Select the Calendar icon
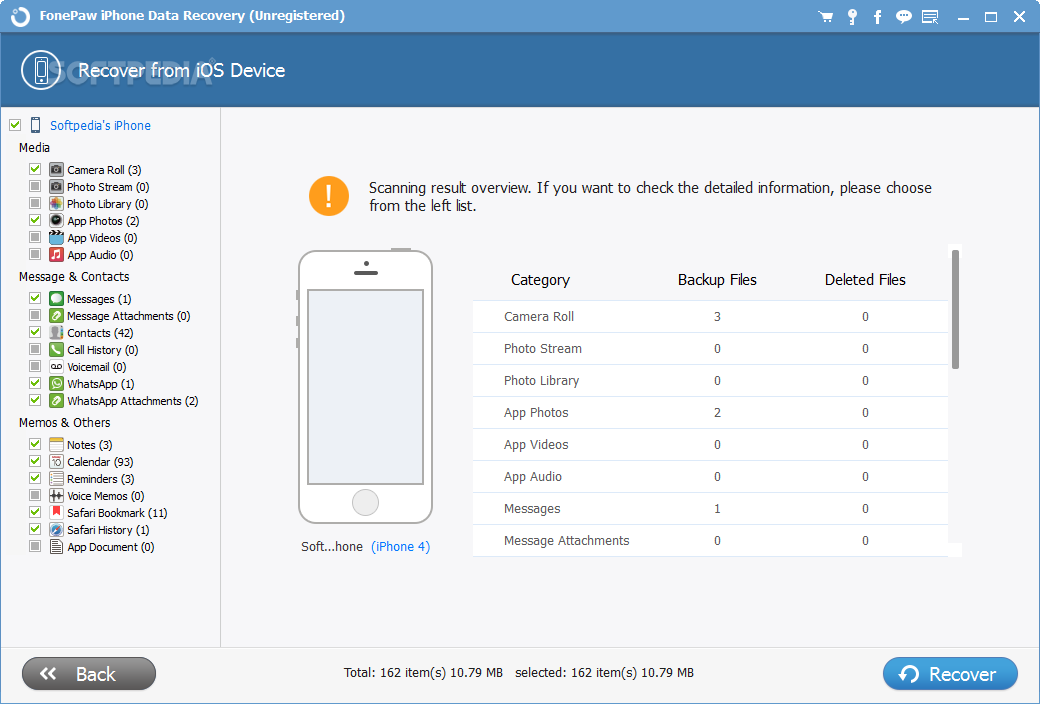This screenshot has height=704, width=1040. [56, 462]
